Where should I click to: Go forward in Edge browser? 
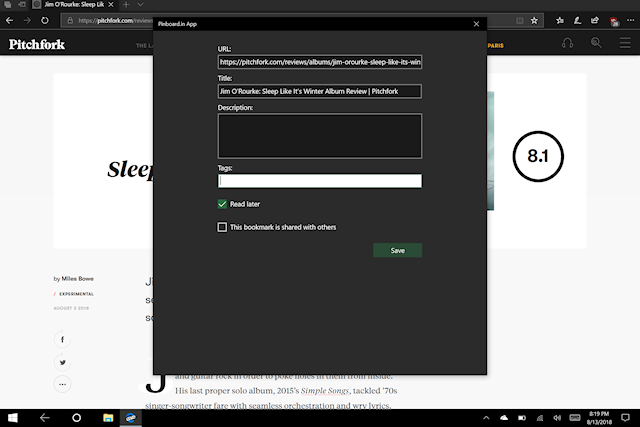pyautogui.click(x=27, y=20)
